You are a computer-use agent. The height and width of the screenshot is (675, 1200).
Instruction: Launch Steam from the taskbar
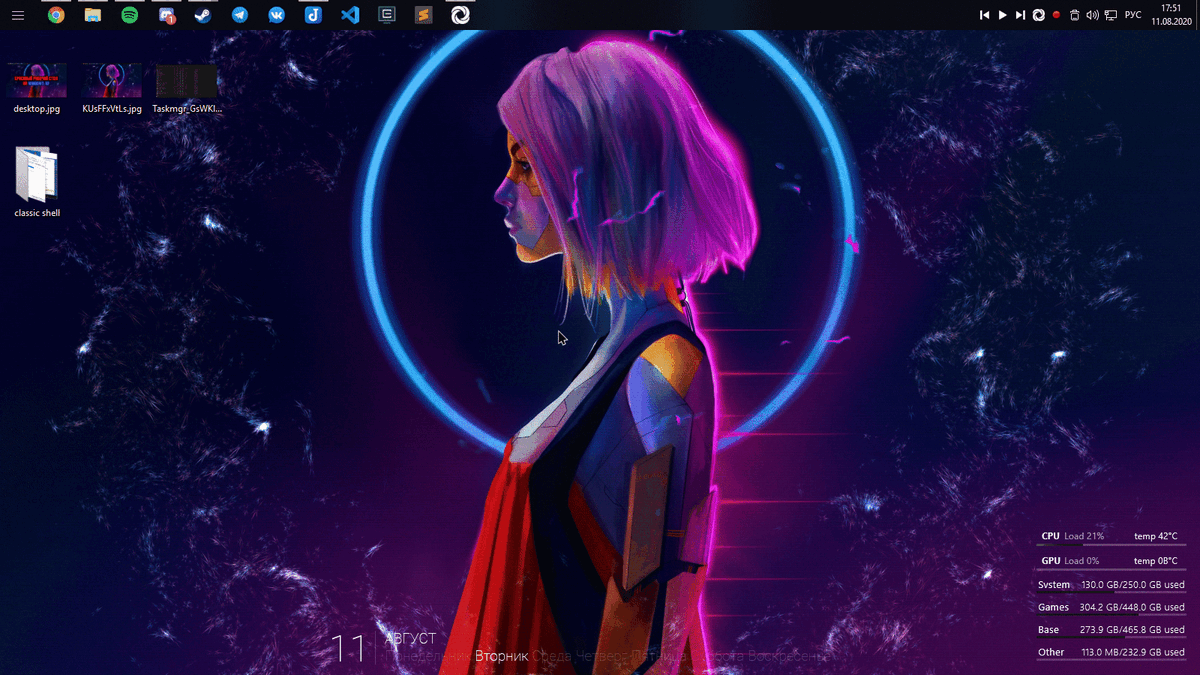[203, 15]
